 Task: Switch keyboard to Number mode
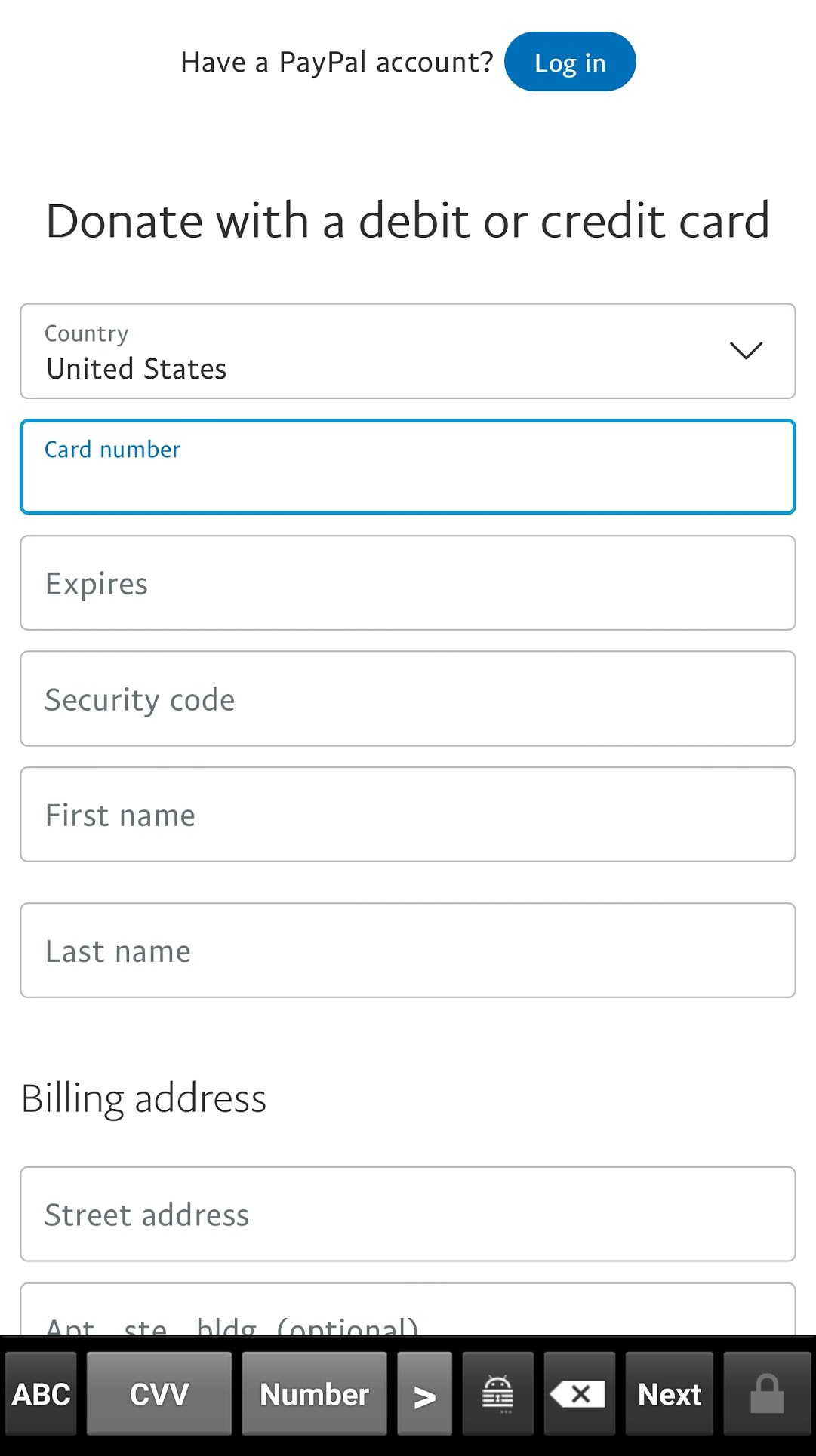[314, 1393]
